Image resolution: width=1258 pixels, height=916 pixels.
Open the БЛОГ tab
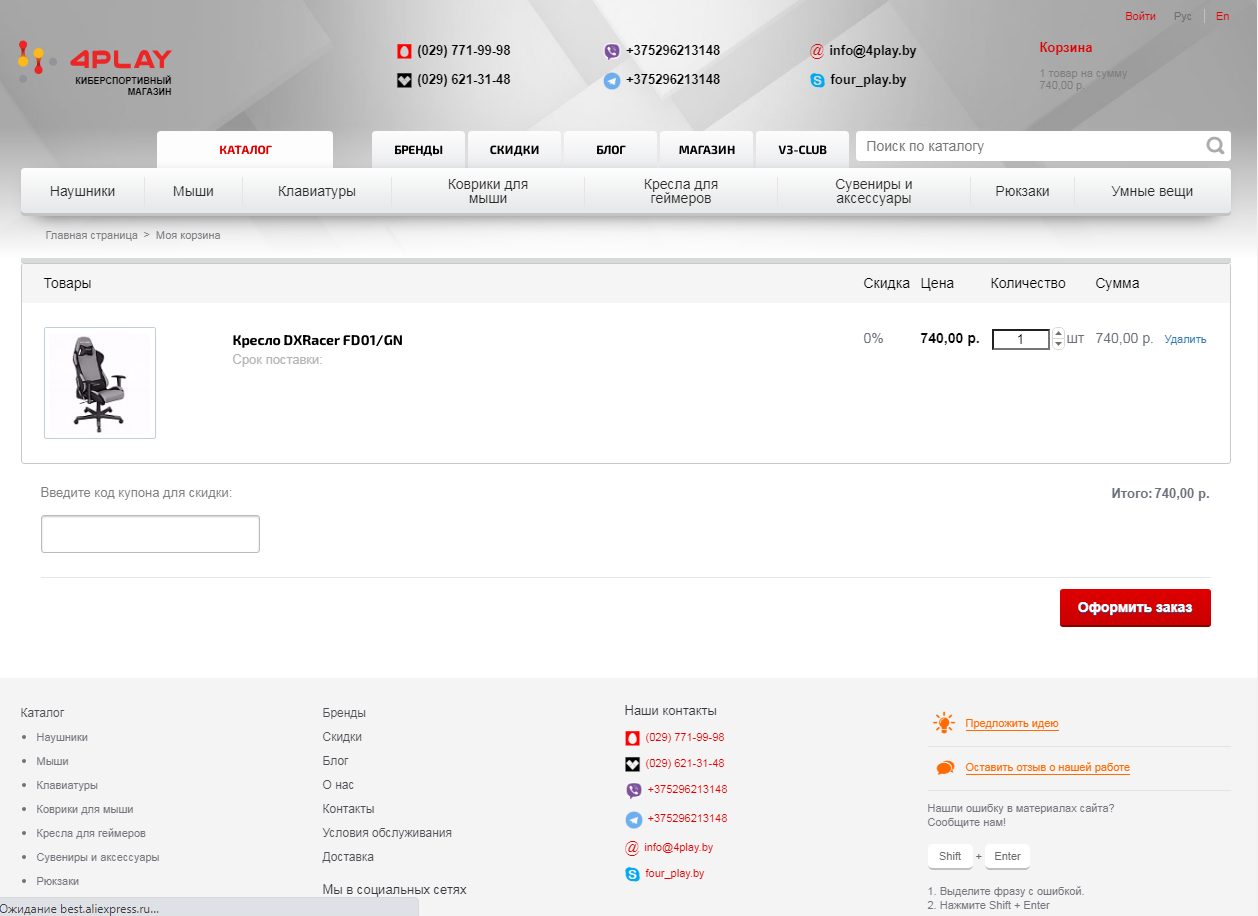click(x=610, y=150)
